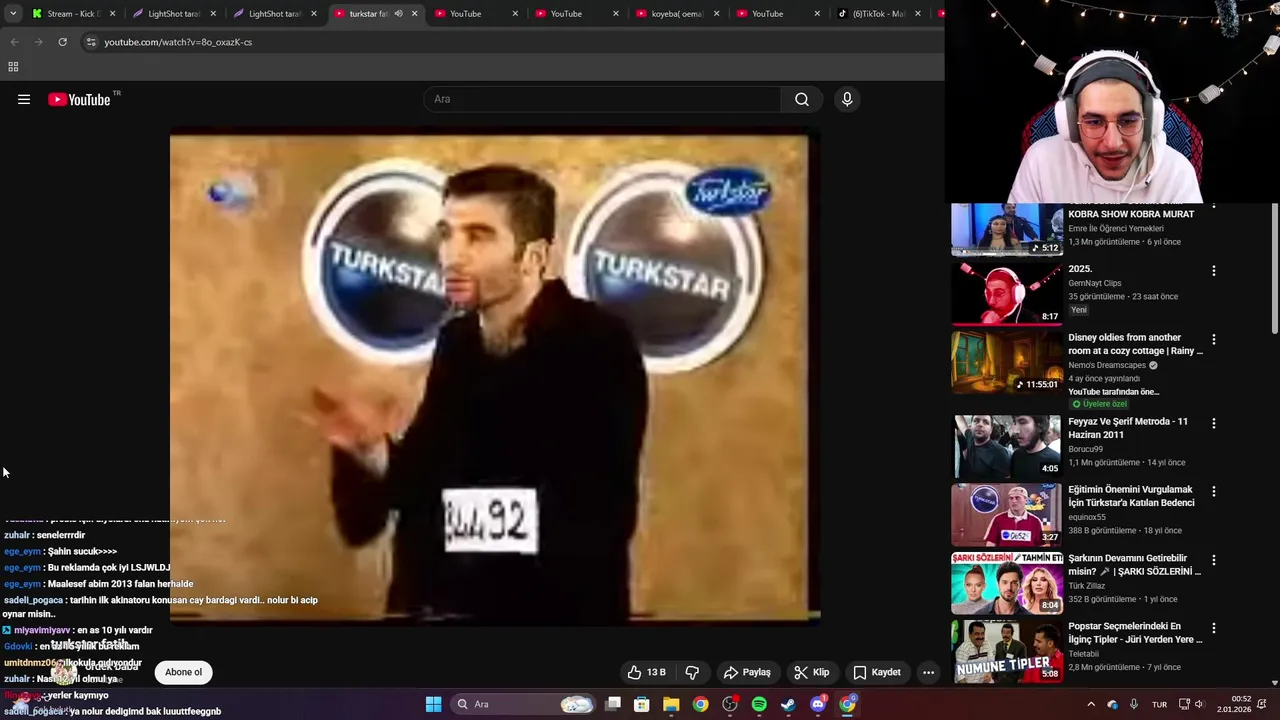Image resolution: width=1280 pixels, height=720 pixels.
Task: Start voice search with the microphone icon
Action: point(847,99)
